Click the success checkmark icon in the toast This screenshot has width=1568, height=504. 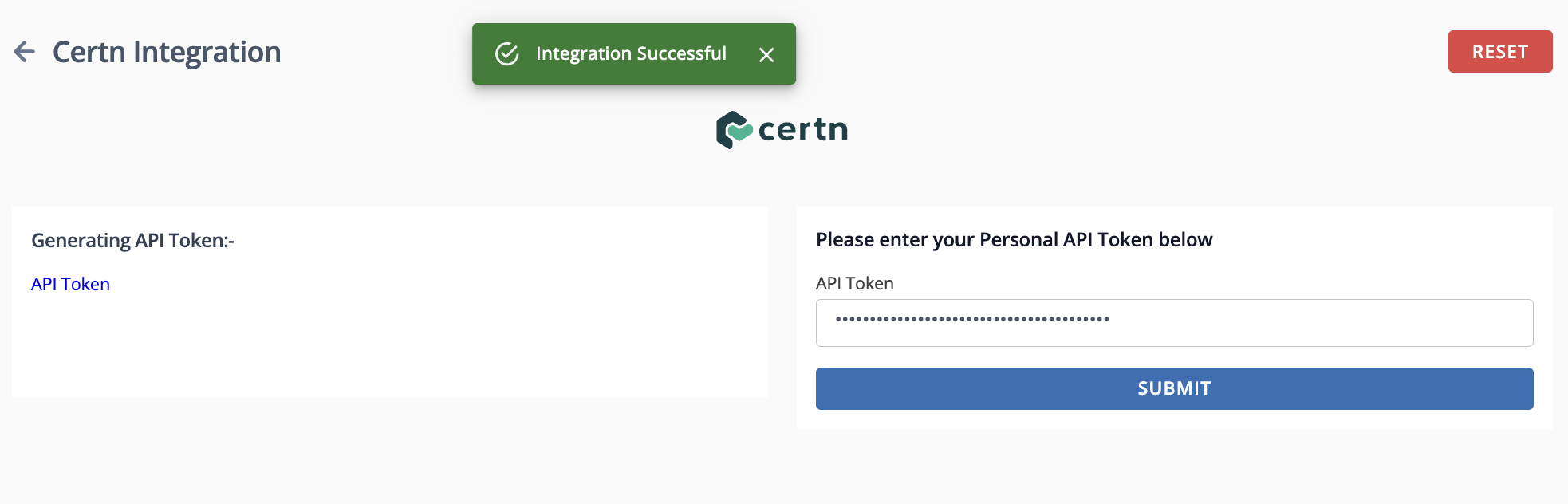click(507, 54)
